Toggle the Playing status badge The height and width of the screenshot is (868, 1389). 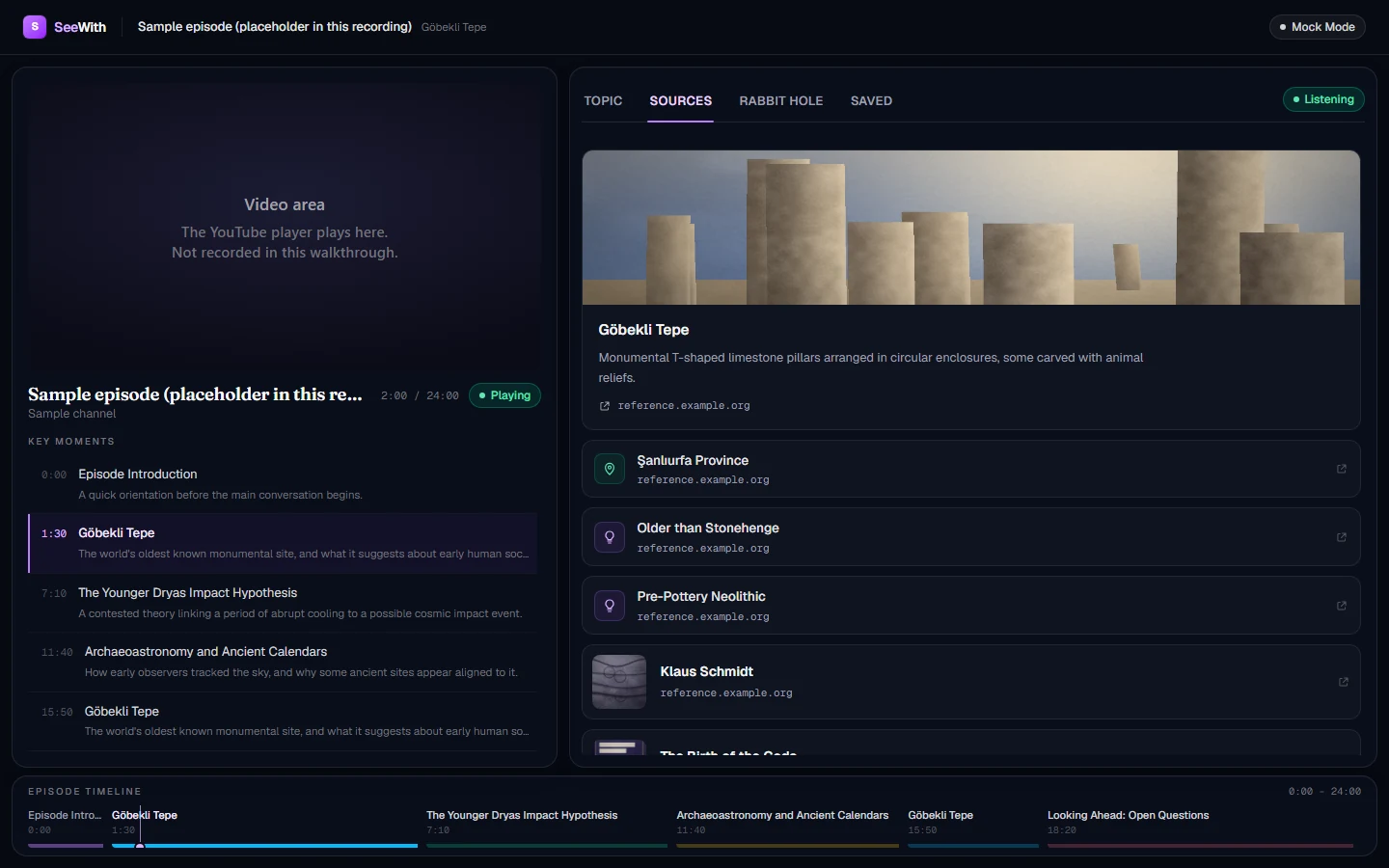(504, 395)
